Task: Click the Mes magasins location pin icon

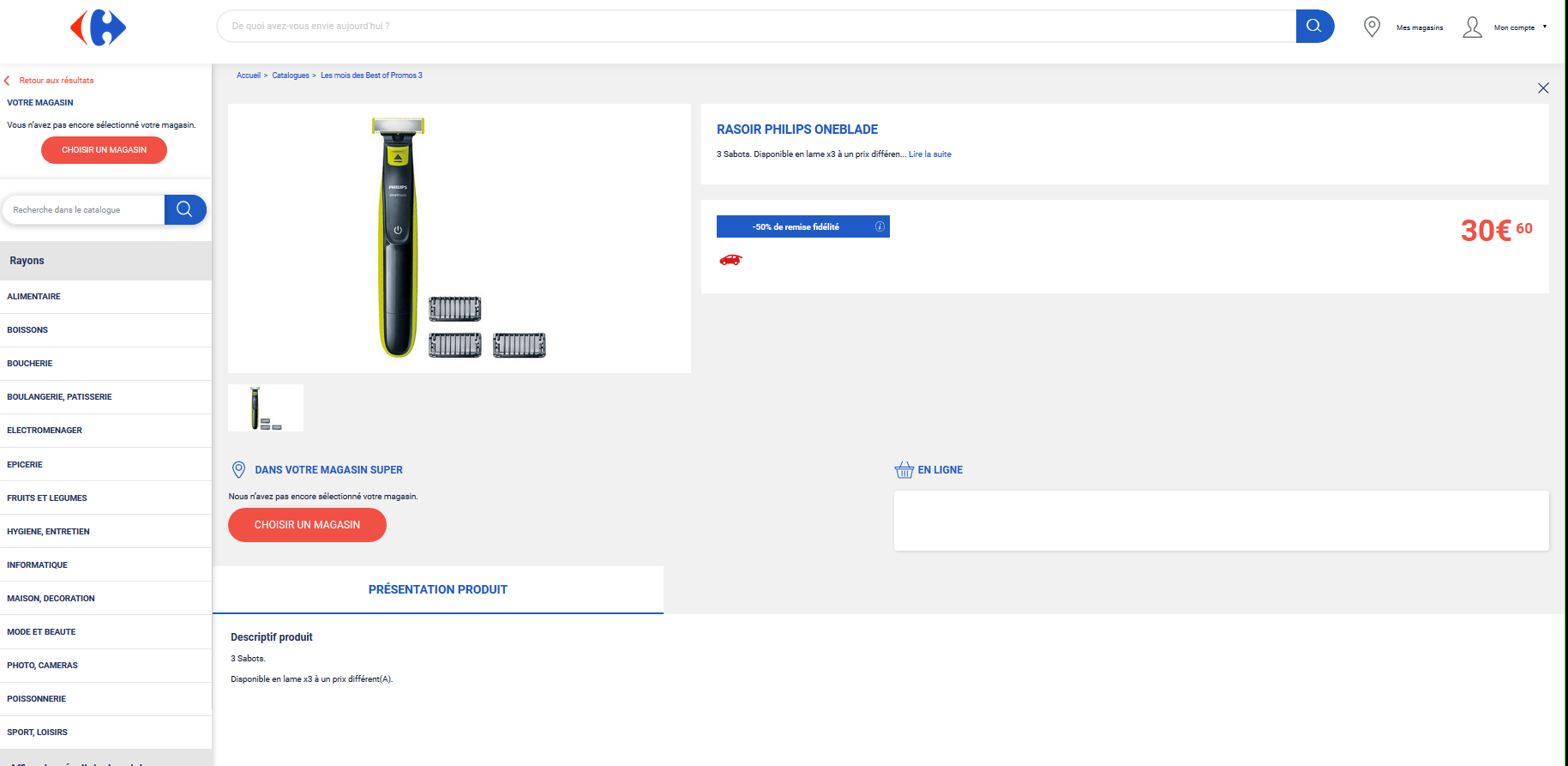Action: click(1372, 27)
